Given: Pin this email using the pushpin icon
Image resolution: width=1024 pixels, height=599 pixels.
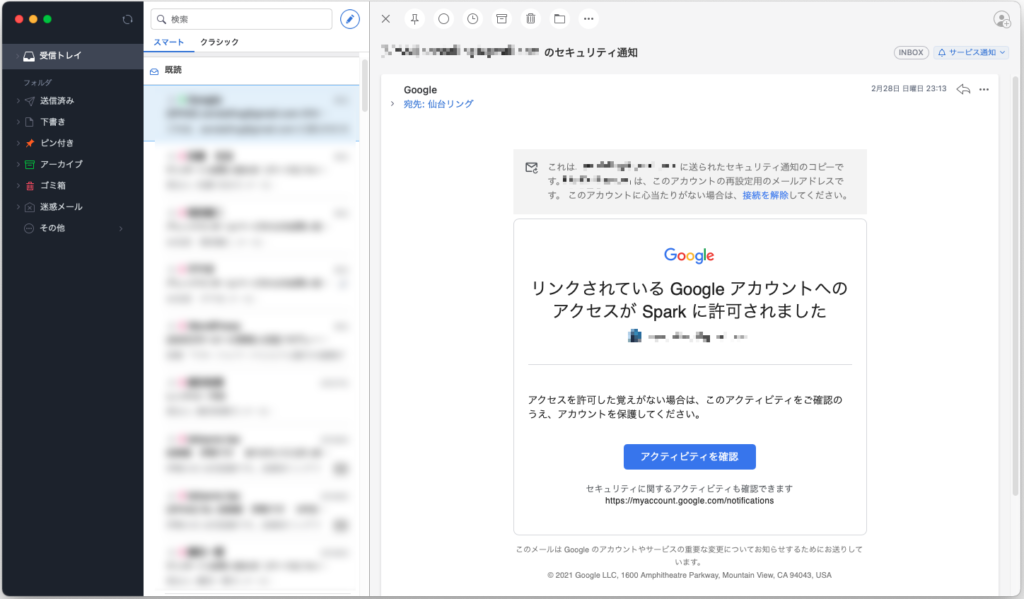Looking at the screenshot, I should pos(415,19).
